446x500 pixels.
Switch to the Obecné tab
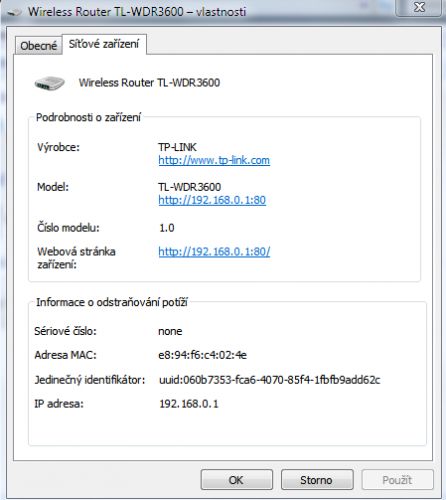coord(39,46)
